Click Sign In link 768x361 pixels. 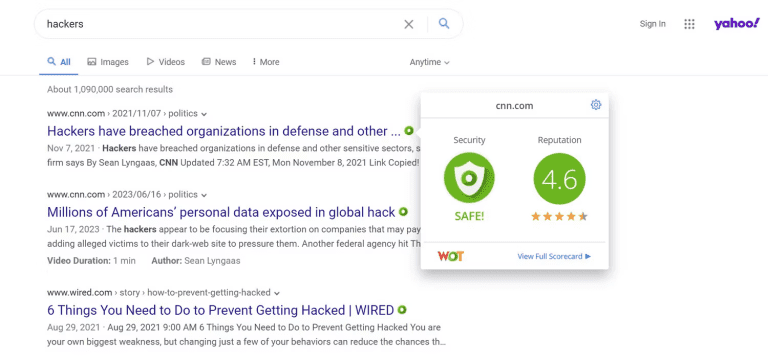(x=652, y=24)
